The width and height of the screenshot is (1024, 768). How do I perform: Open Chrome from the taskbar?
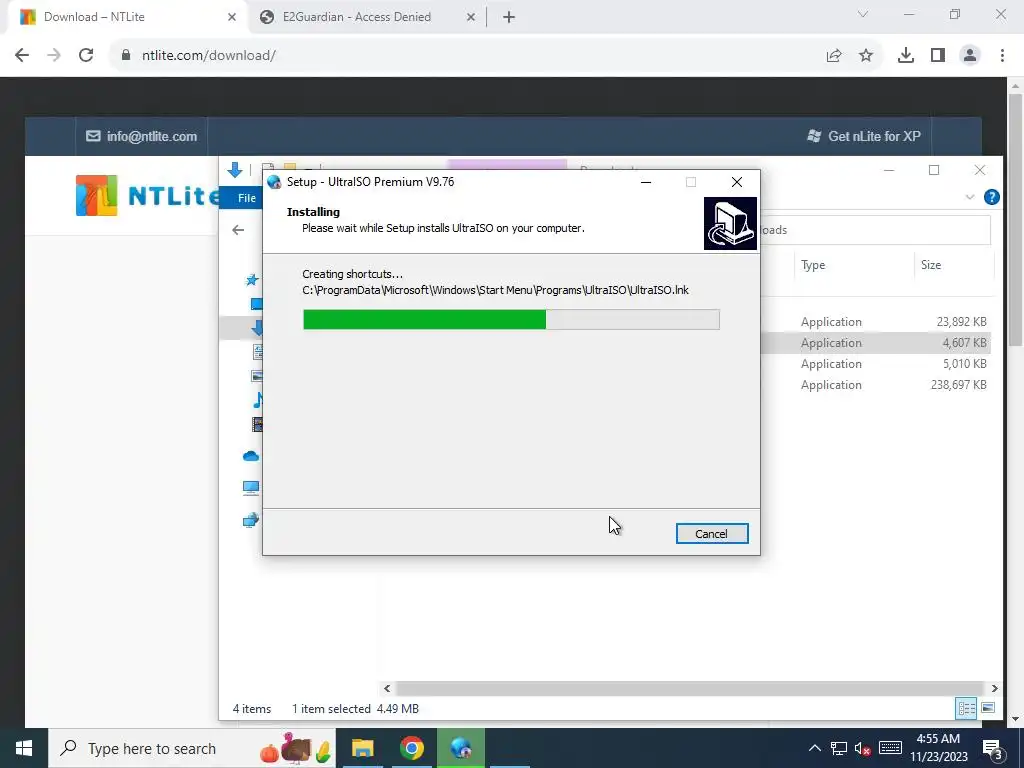412,748
